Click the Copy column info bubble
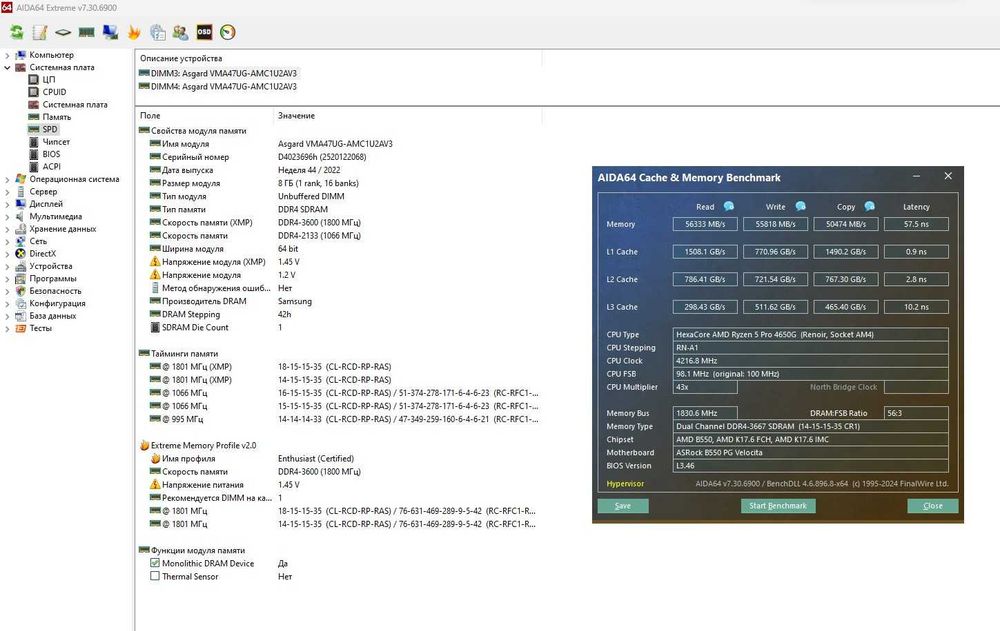The image size is (1000, 631). coord(869,206)
